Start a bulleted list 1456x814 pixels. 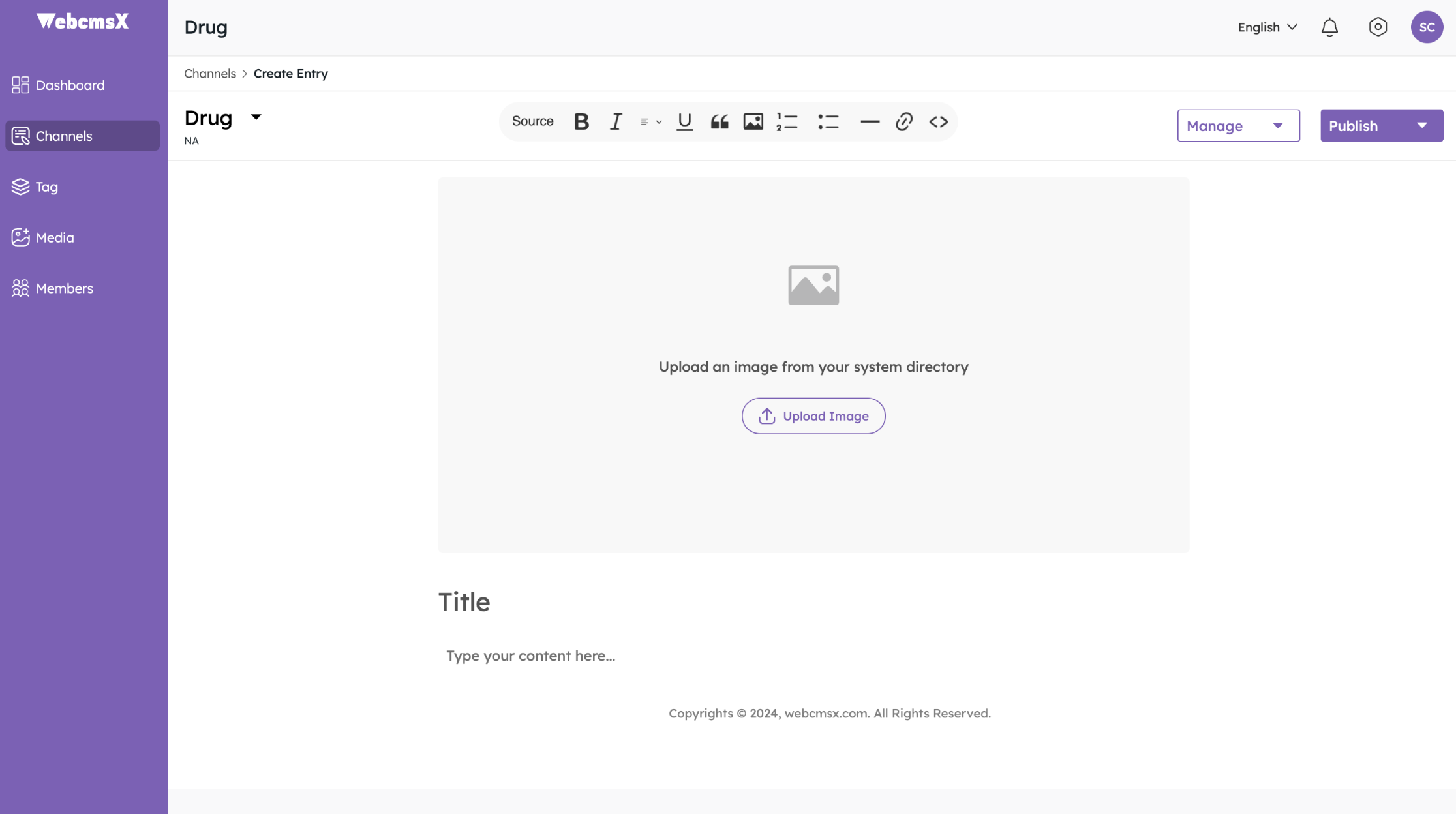(x=828, y=122)
